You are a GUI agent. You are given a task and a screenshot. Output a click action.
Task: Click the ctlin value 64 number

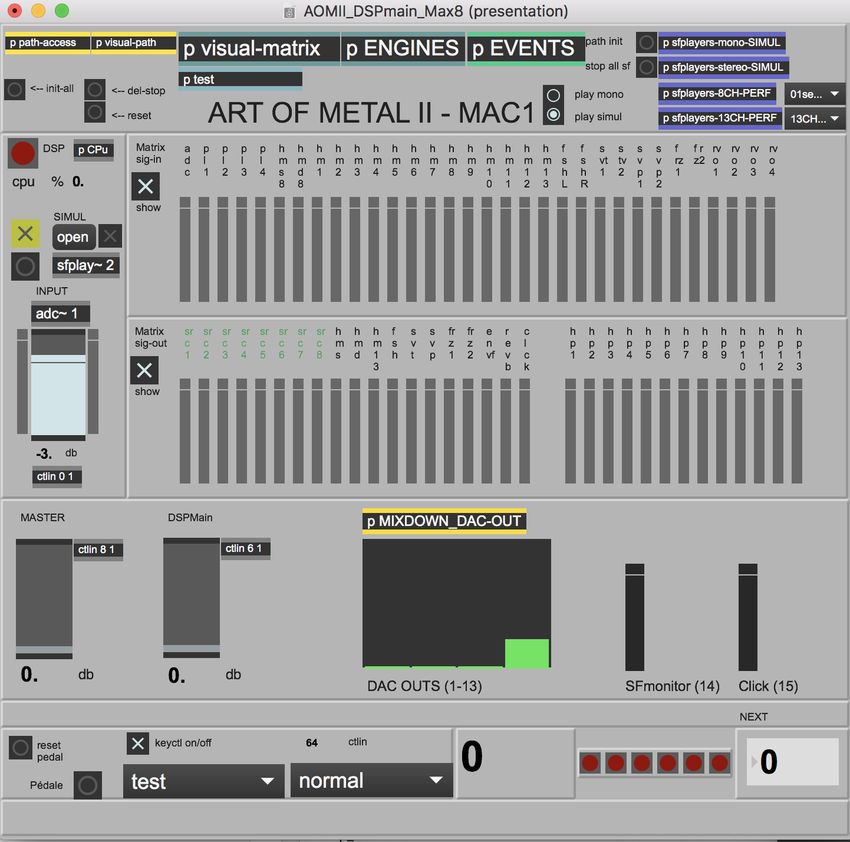click(312, 743)
